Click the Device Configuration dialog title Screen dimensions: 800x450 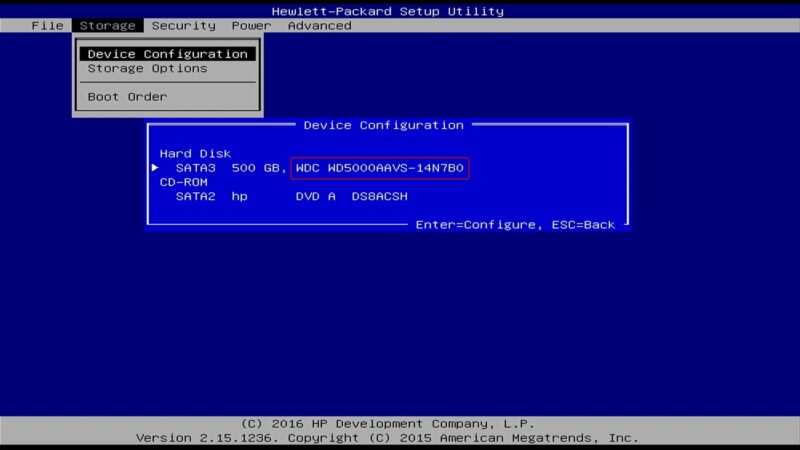pyautogui.click(x=383, y=126)
